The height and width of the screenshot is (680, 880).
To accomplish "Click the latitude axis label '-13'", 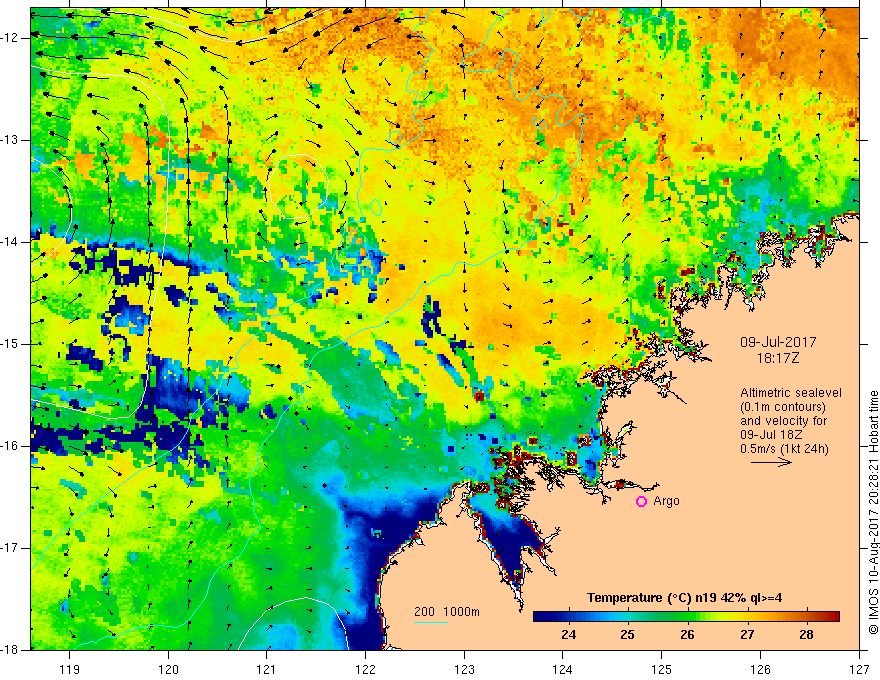I will 10,140.
